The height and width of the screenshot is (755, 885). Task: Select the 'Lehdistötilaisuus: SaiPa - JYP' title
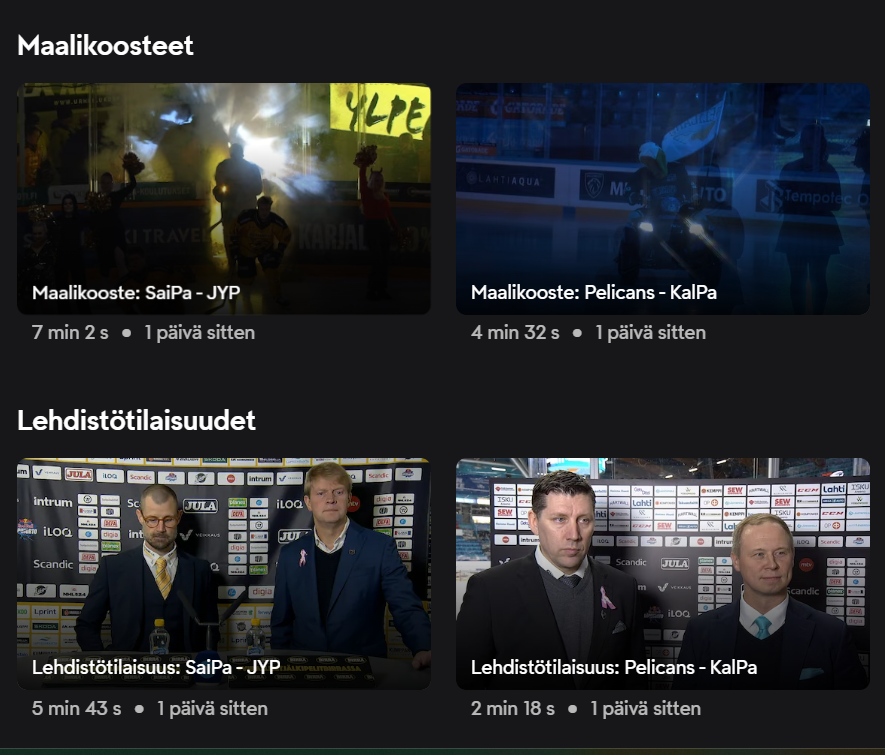point(155,667)
